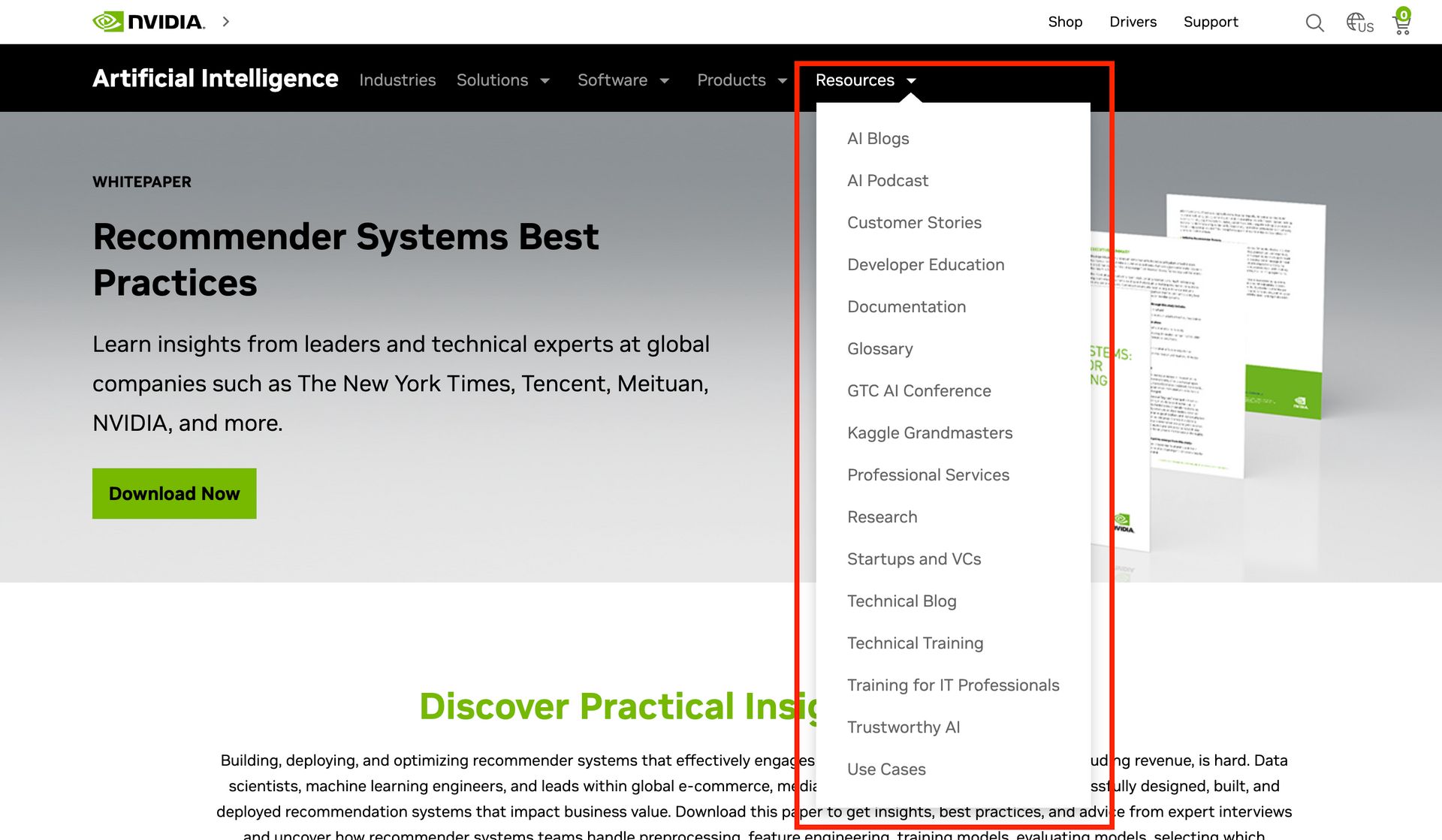Click the Download Now button
Screen dimensions: 1442x840
point(174,493)
